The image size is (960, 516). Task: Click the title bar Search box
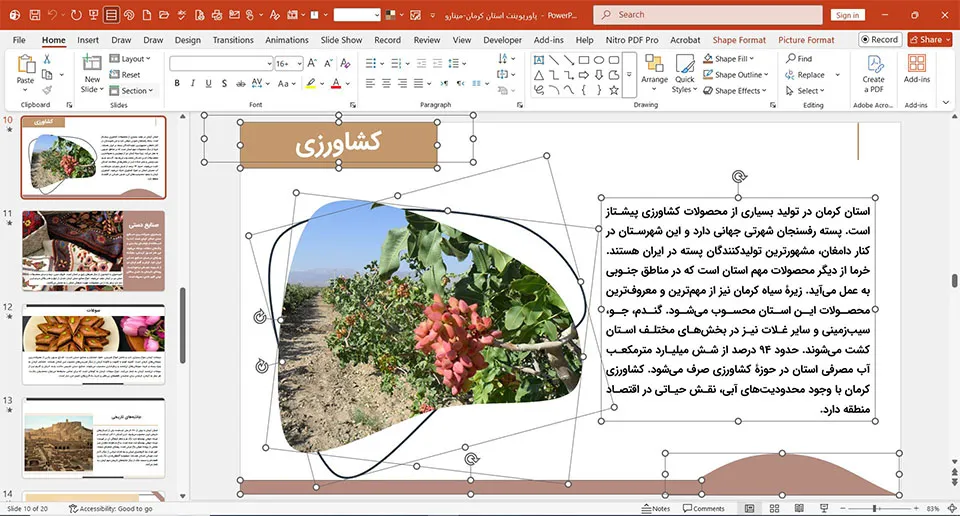coord(708,15)
